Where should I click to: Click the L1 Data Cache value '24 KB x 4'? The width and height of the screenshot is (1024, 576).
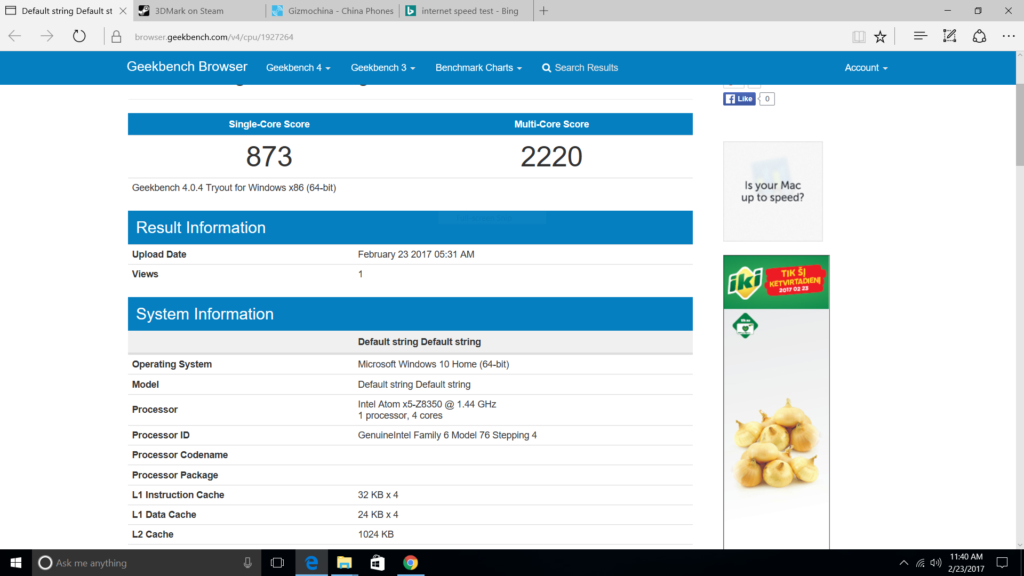point(378,515)
